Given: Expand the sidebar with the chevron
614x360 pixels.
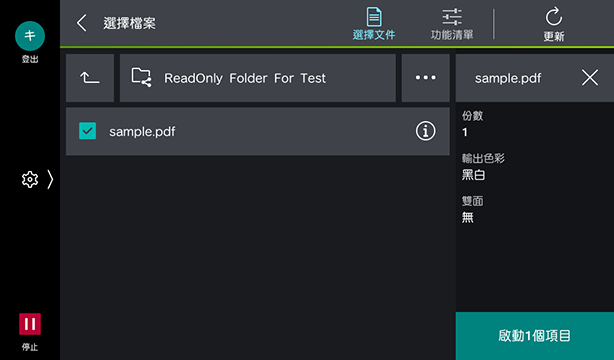Looking at the screenshot, I should tap(50, 179).
